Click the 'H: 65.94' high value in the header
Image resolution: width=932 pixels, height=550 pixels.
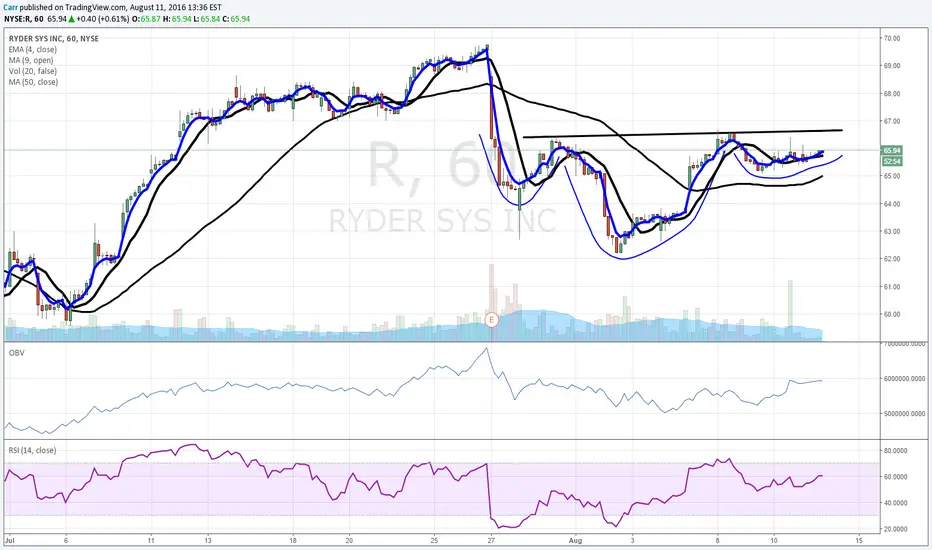pos(177,19)
